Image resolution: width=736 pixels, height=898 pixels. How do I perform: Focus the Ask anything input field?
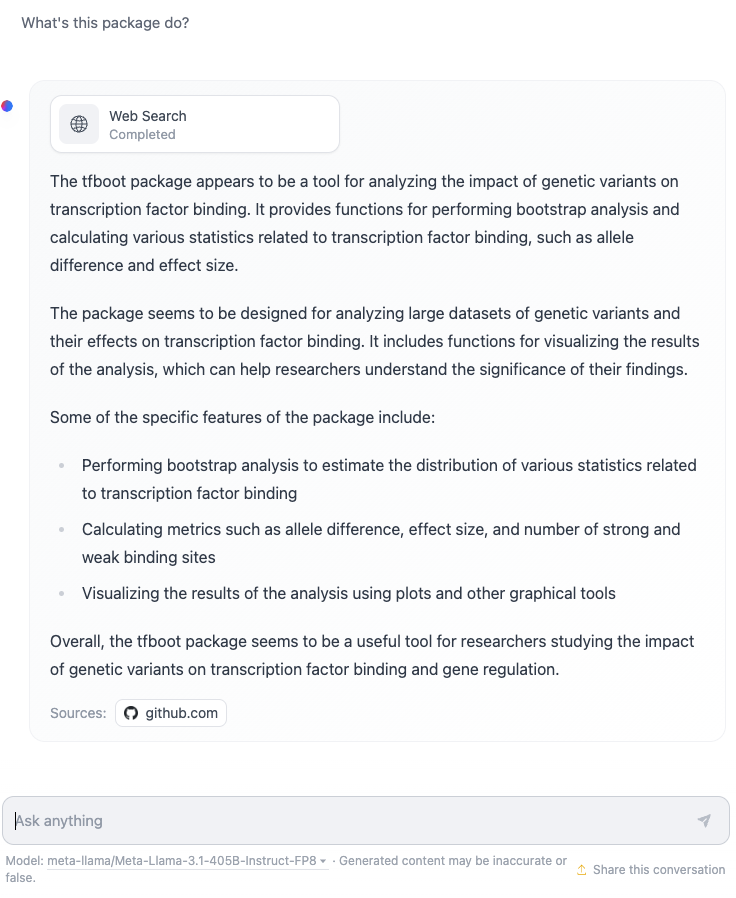click(366, 820)
